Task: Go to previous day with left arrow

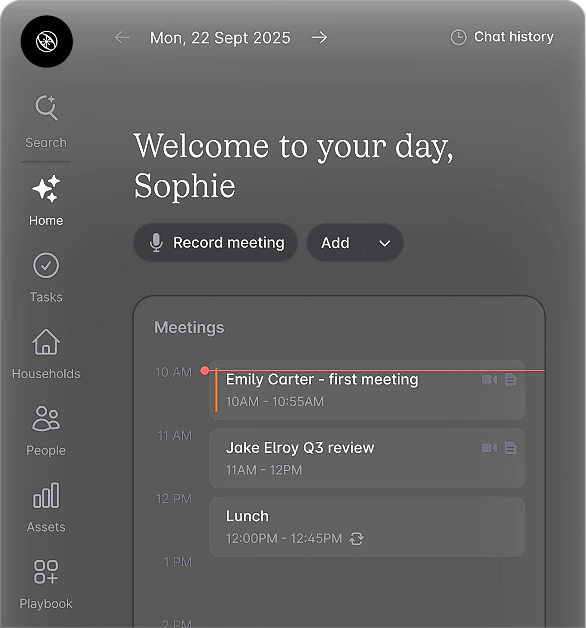Action: pyautogui.click(x=122, y=38)
